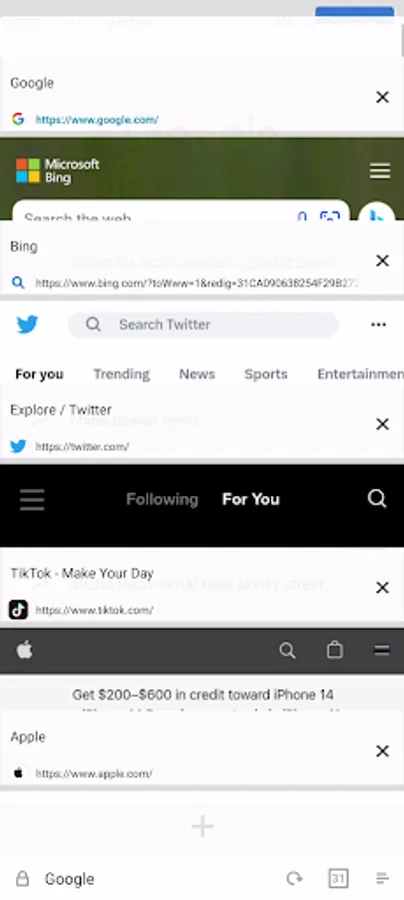
Task: Close the TikTok tab
Action: tap(382, 588)
